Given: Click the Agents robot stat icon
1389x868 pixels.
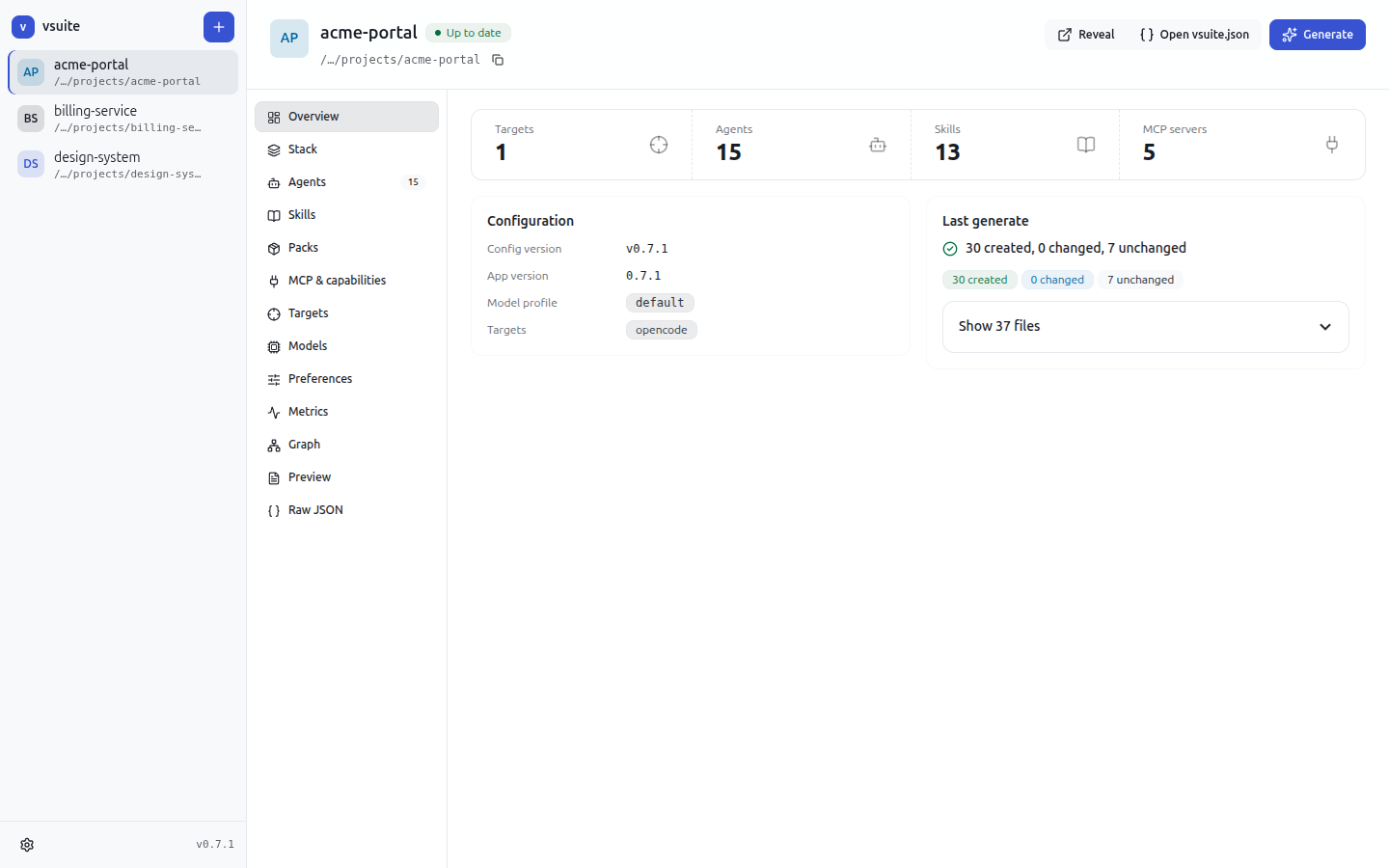Looking at the screenshot, I should tap(878, 145).
